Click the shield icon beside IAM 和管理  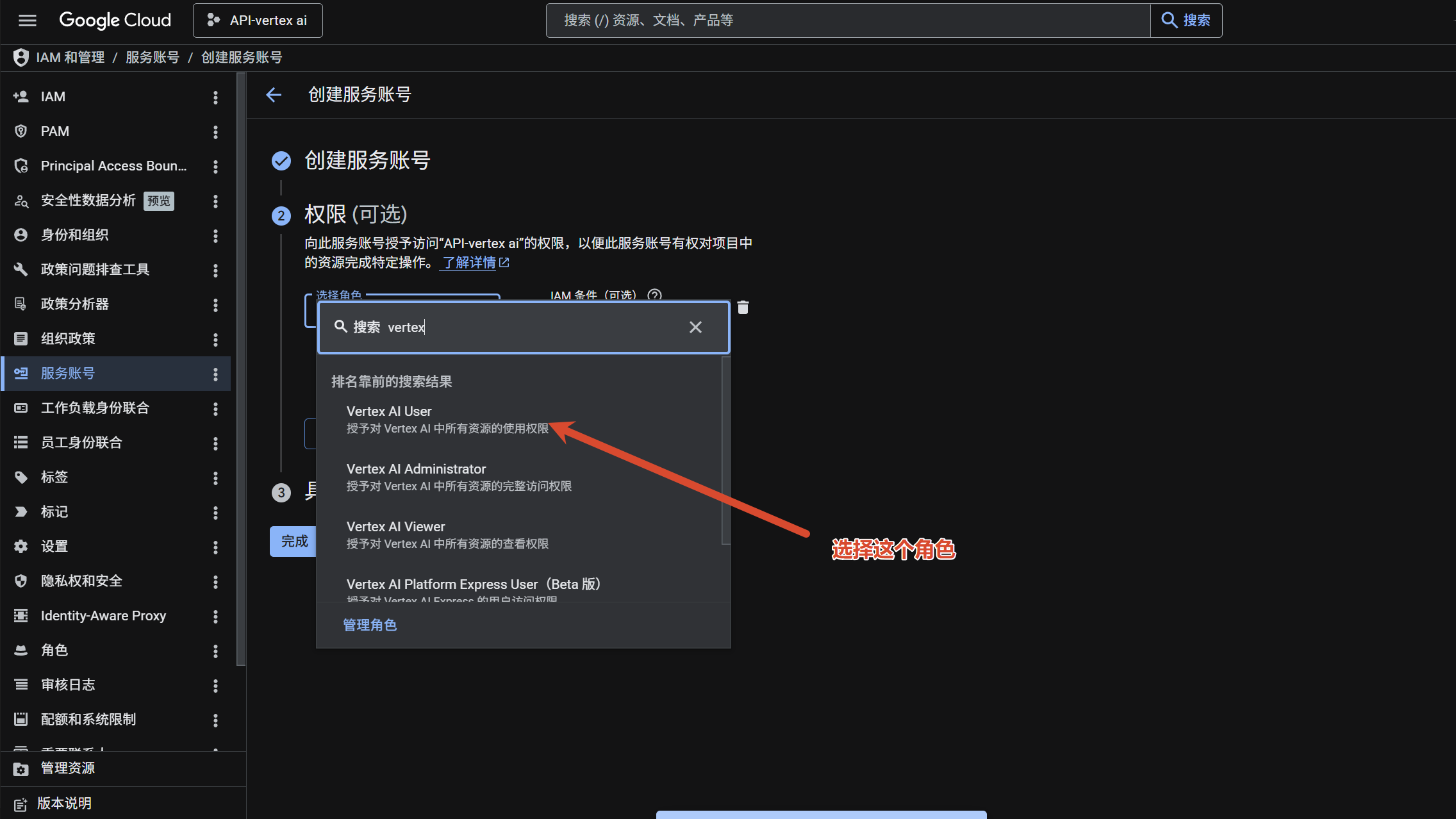point(21,58)
